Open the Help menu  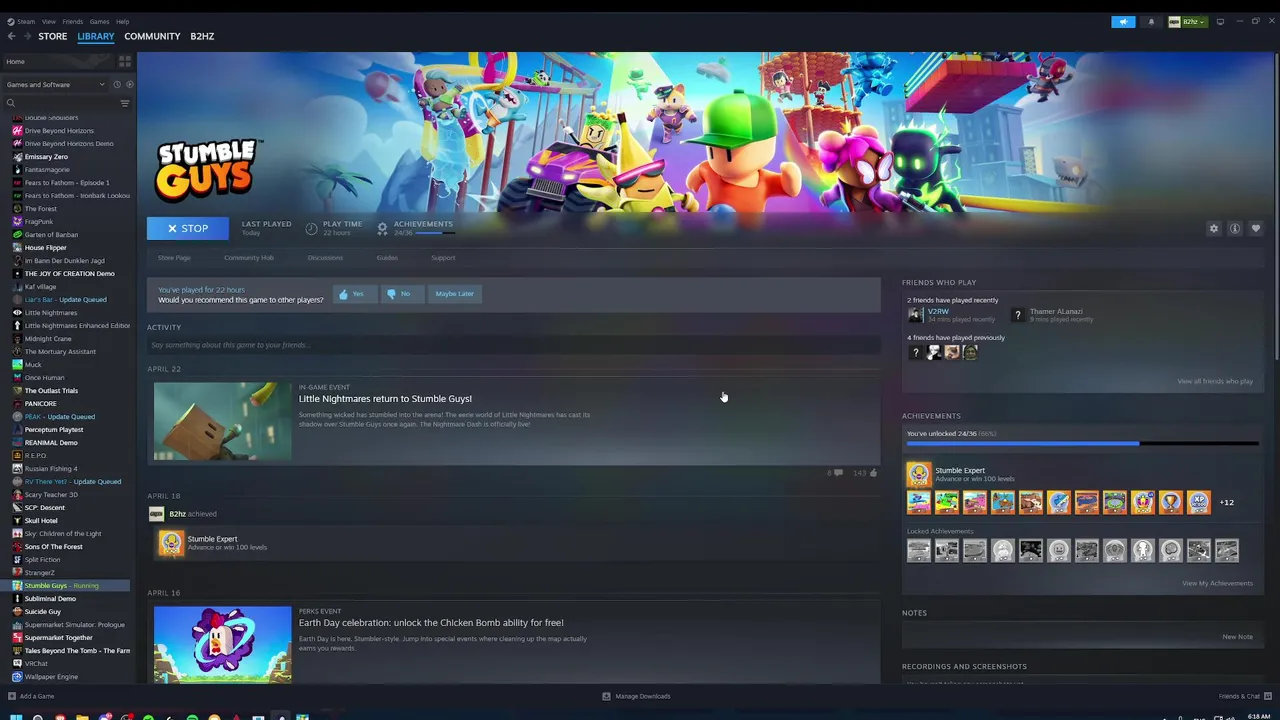click(122, 21)
